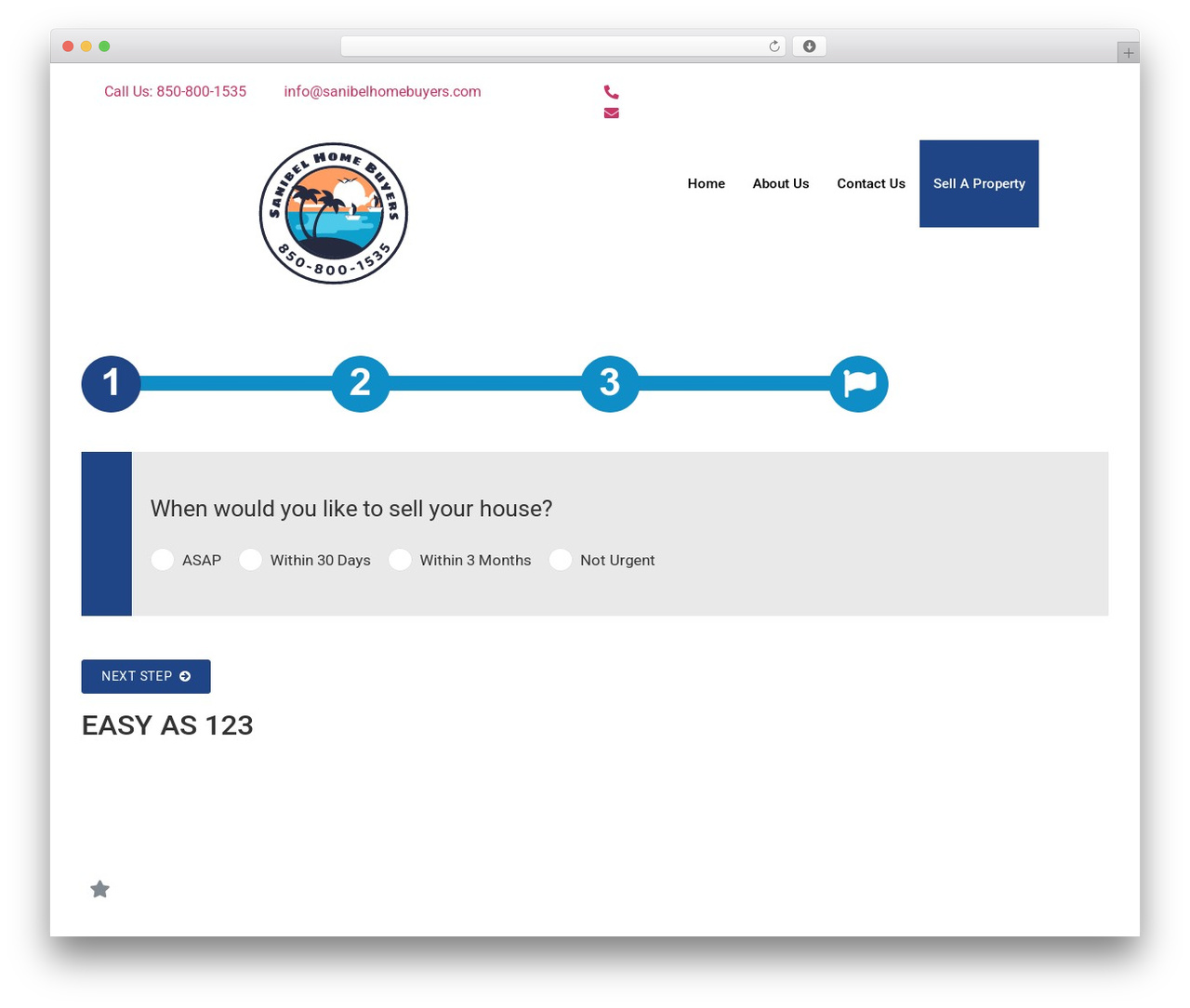Click the EASY AS 123 heading
1190x1008 pixels.
point(167,725)
